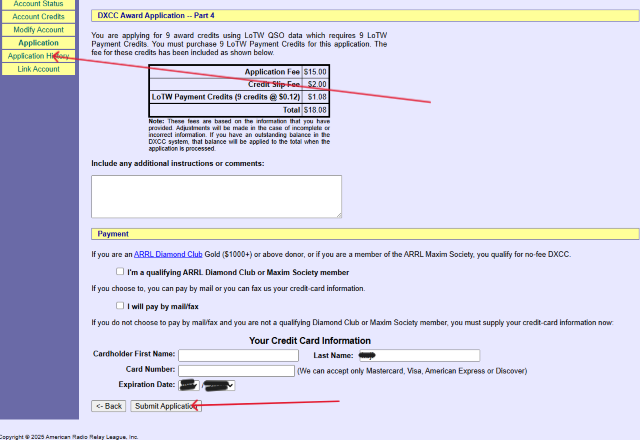
Task: Click the additional instructions comments box
Action: point(216,196)
